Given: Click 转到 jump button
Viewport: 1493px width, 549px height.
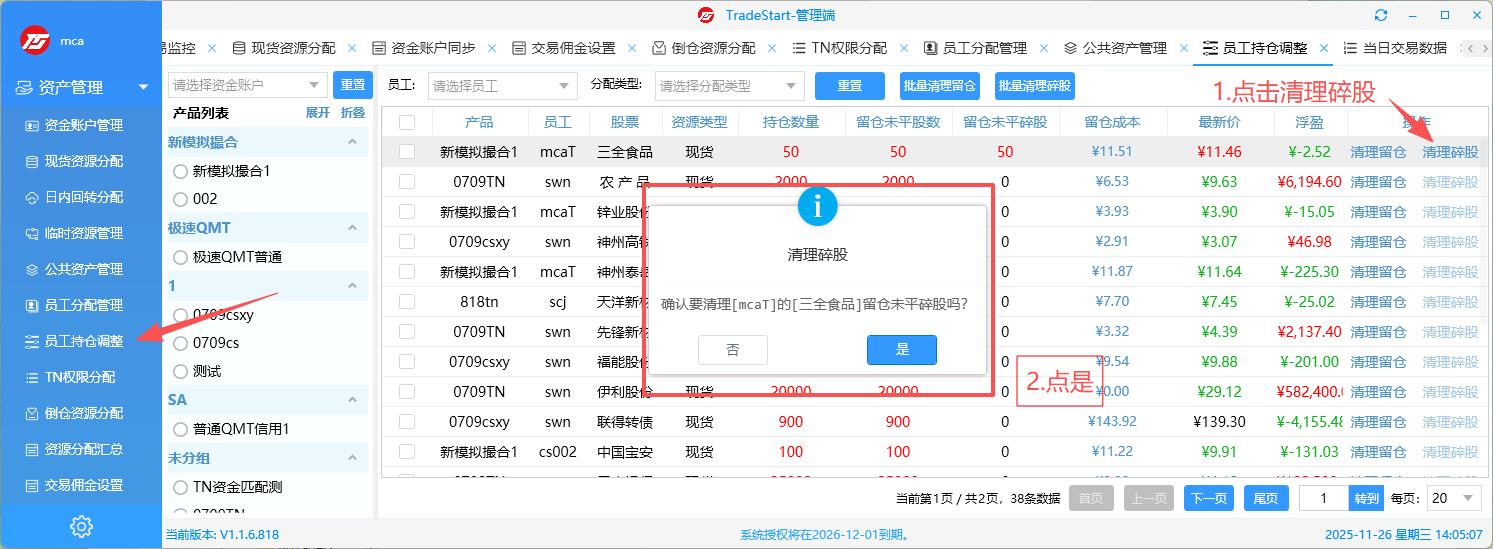Looking at the screenshot, I should (1366, 498).
